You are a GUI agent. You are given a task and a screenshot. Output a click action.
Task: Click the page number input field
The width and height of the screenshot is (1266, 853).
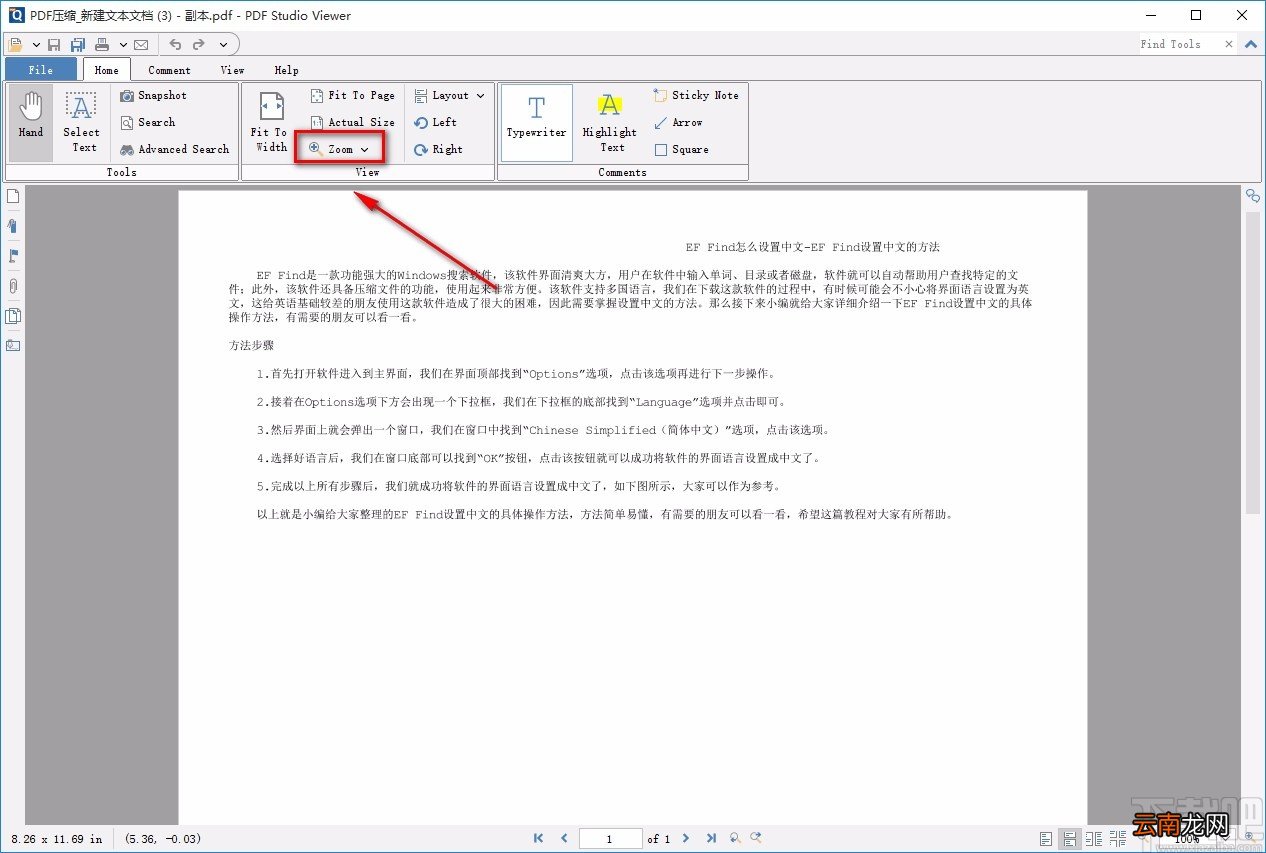[x=610, y=838]
